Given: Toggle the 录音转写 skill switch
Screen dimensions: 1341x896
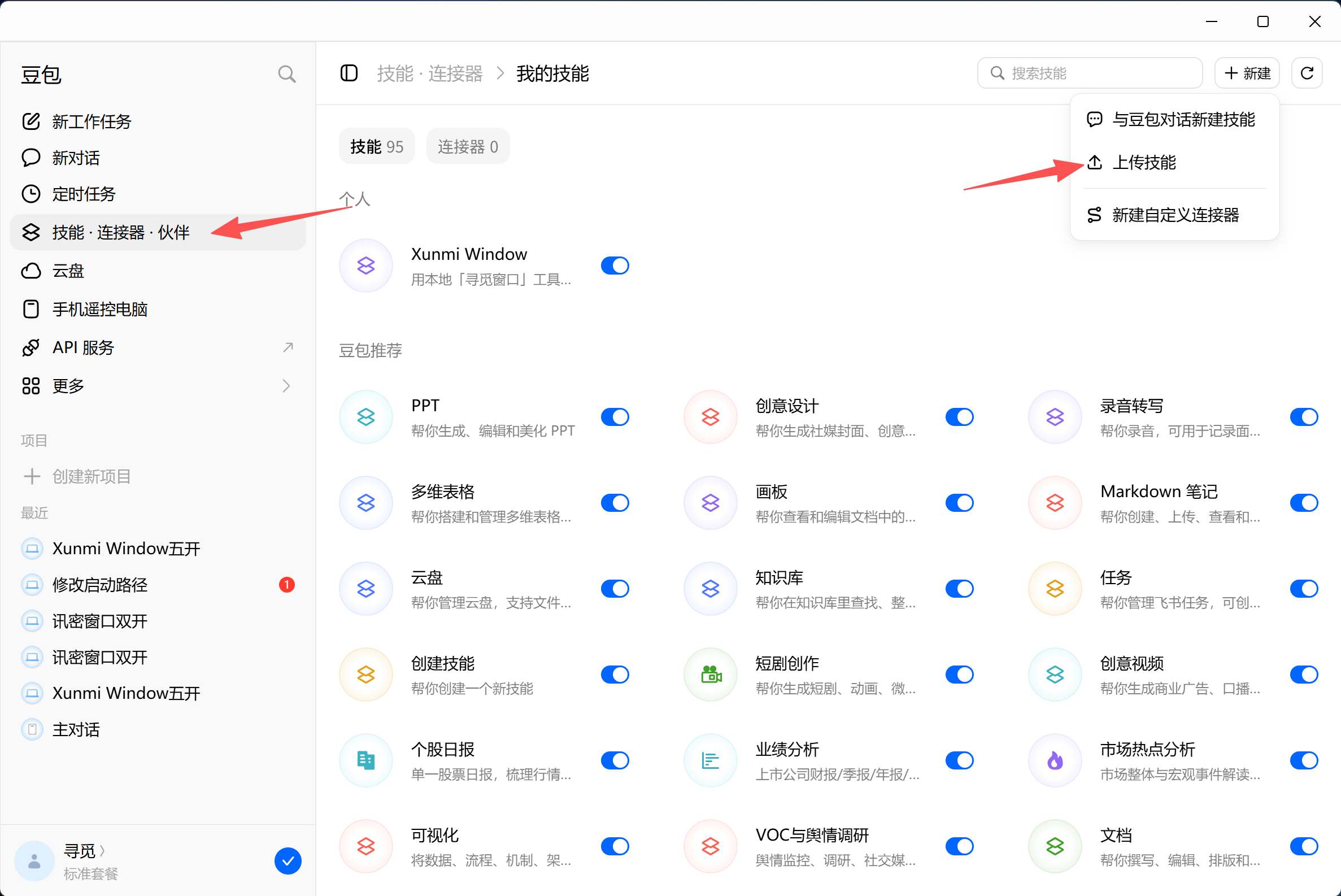Looking at the screenshot, I should point(1304,417).
